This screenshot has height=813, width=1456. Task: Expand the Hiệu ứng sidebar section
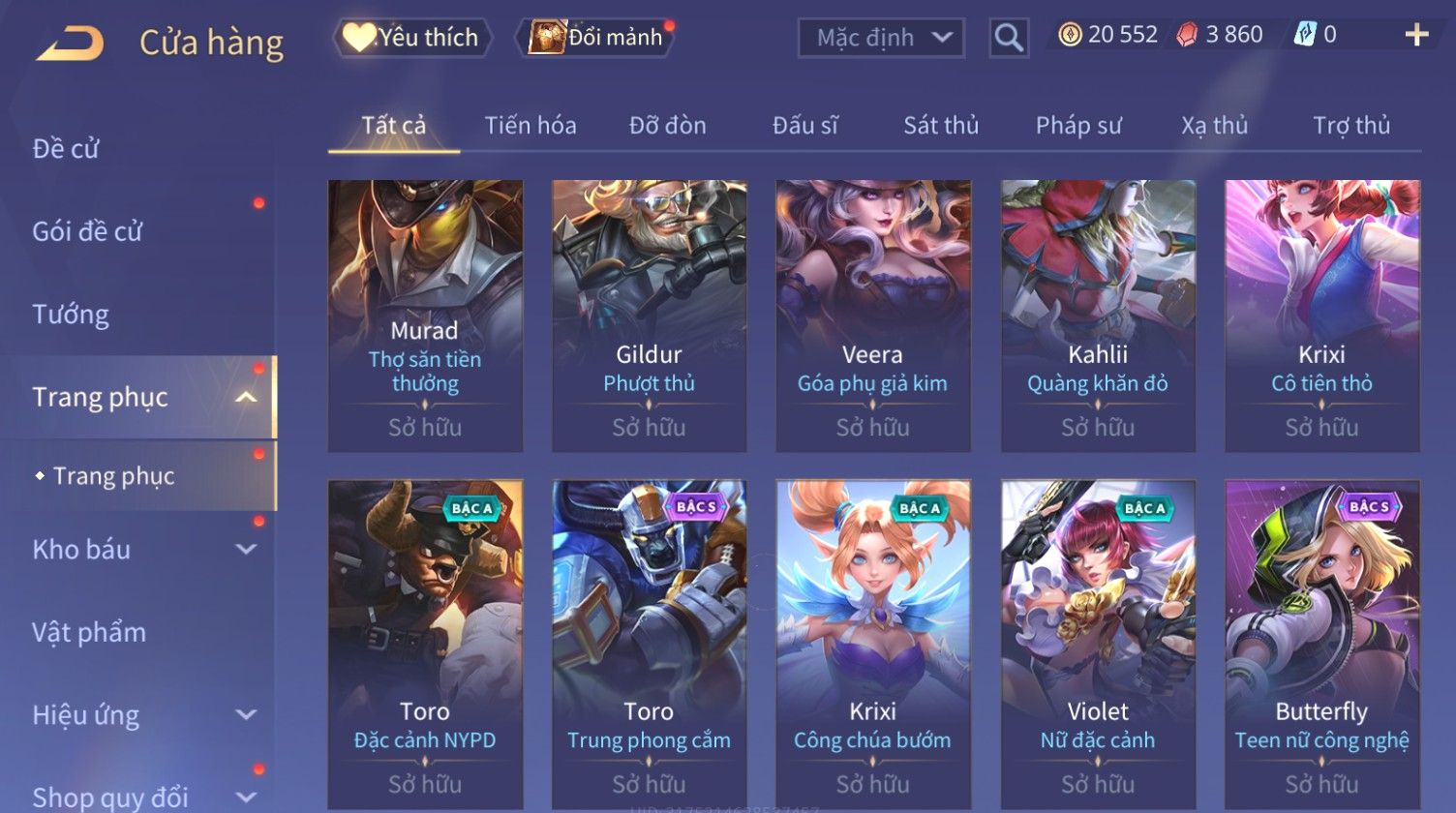(247, 715)
